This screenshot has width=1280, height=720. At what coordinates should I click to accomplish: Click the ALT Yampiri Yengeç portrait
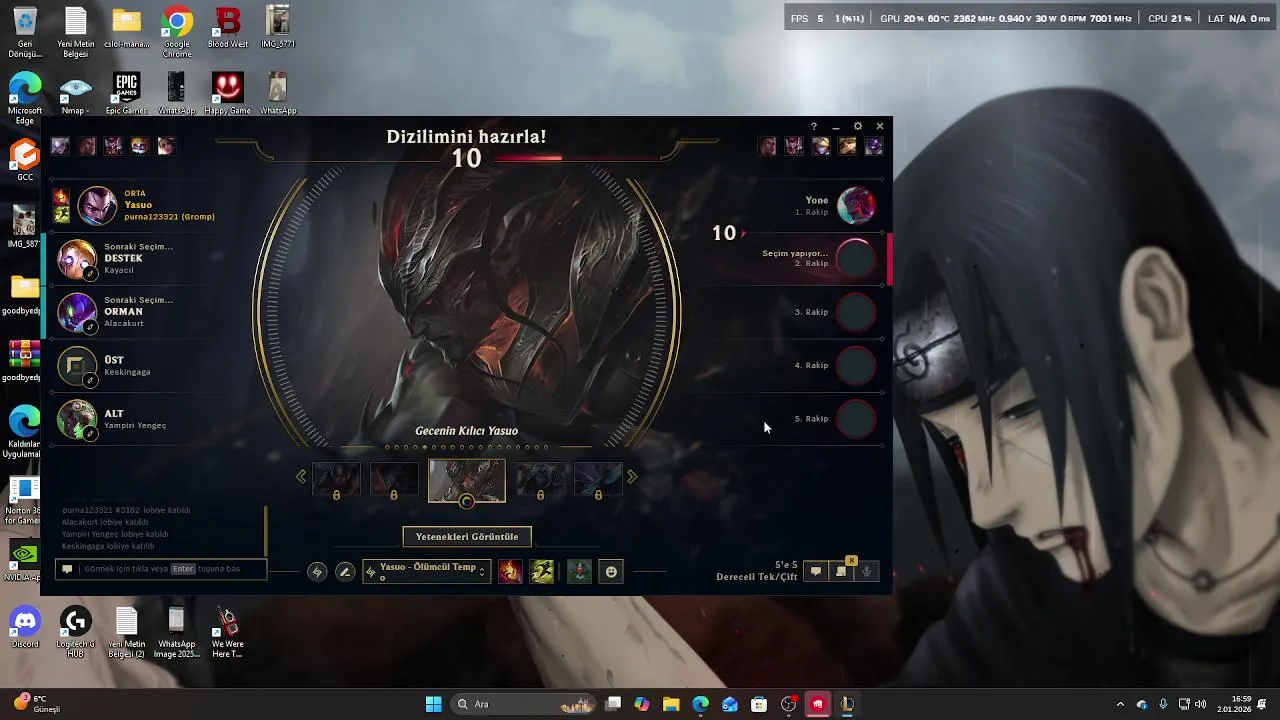click(77, 419)
